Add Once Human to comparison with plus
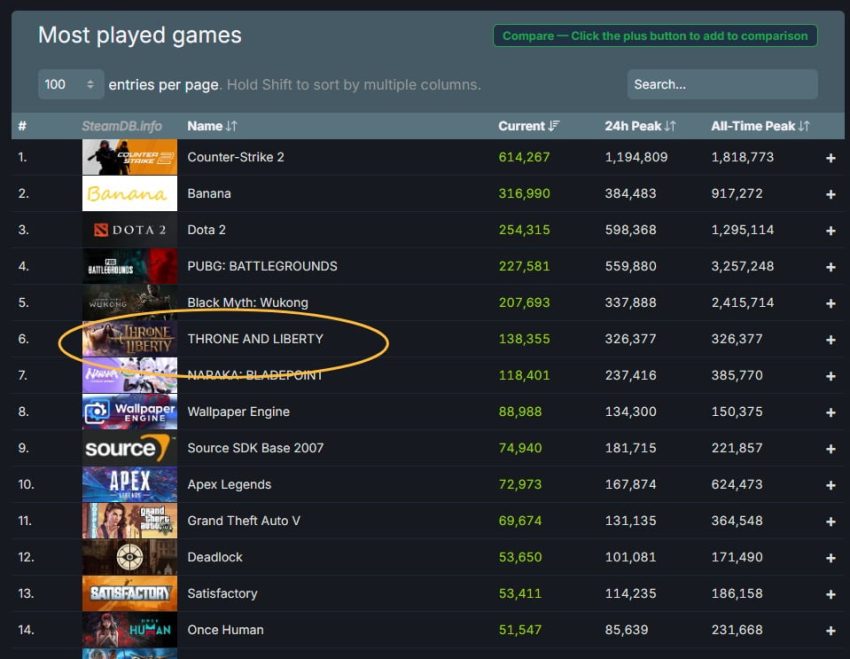 [x=830, y=630]
